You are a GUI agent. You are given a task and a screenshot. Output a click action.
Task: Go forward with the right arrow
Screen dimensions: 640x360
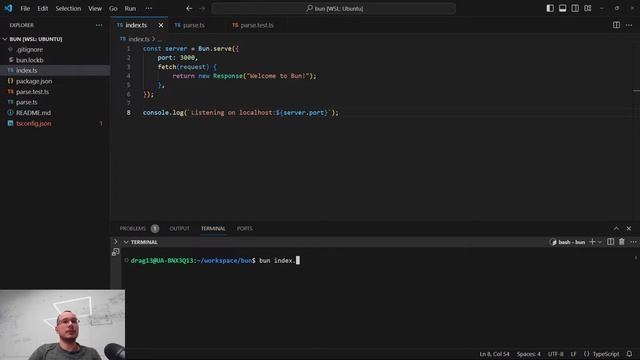pyautogui.click(x=202, y=8)
